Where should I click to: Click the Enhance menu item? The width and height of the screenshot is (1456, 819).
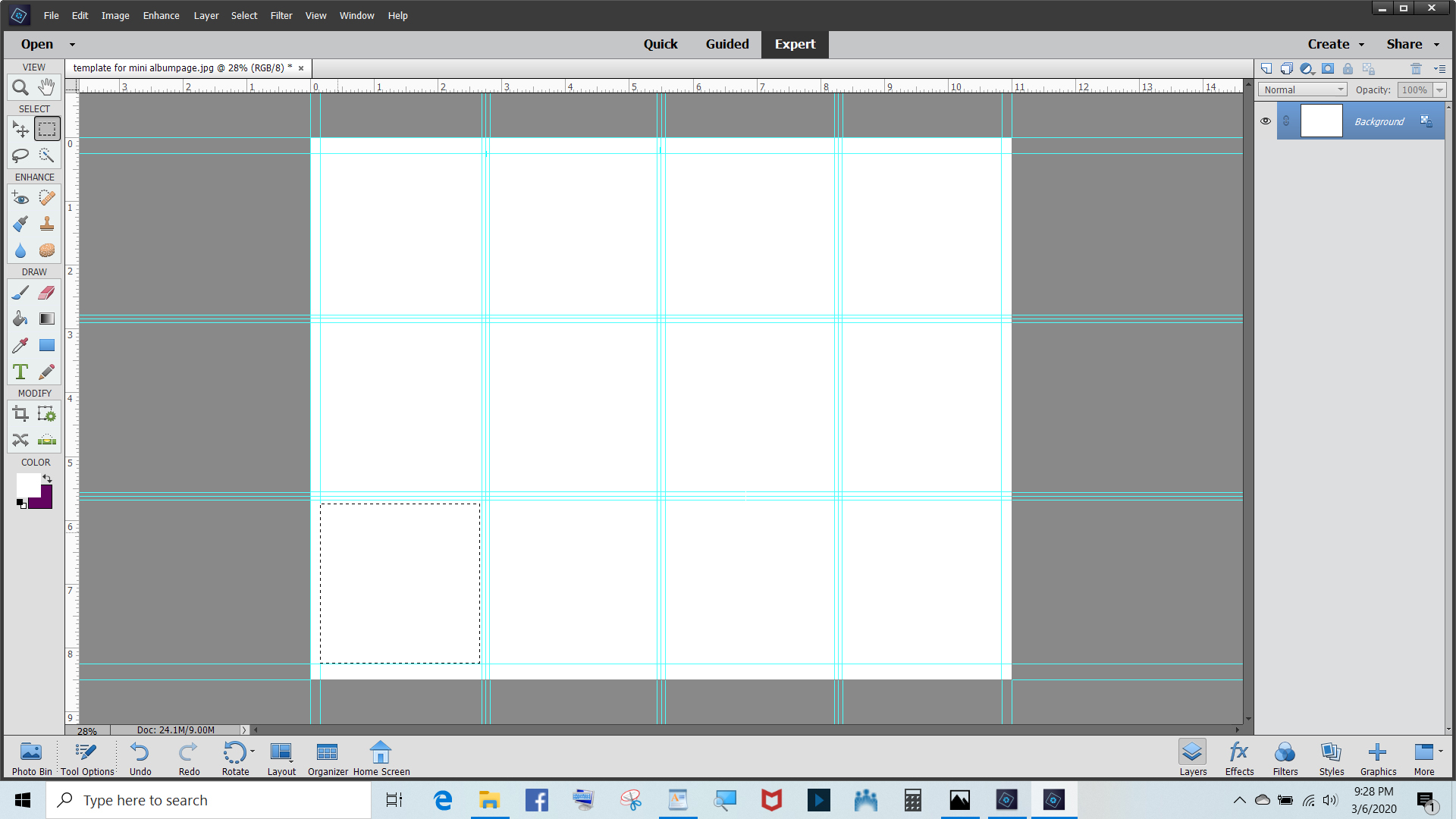(161, 15)
